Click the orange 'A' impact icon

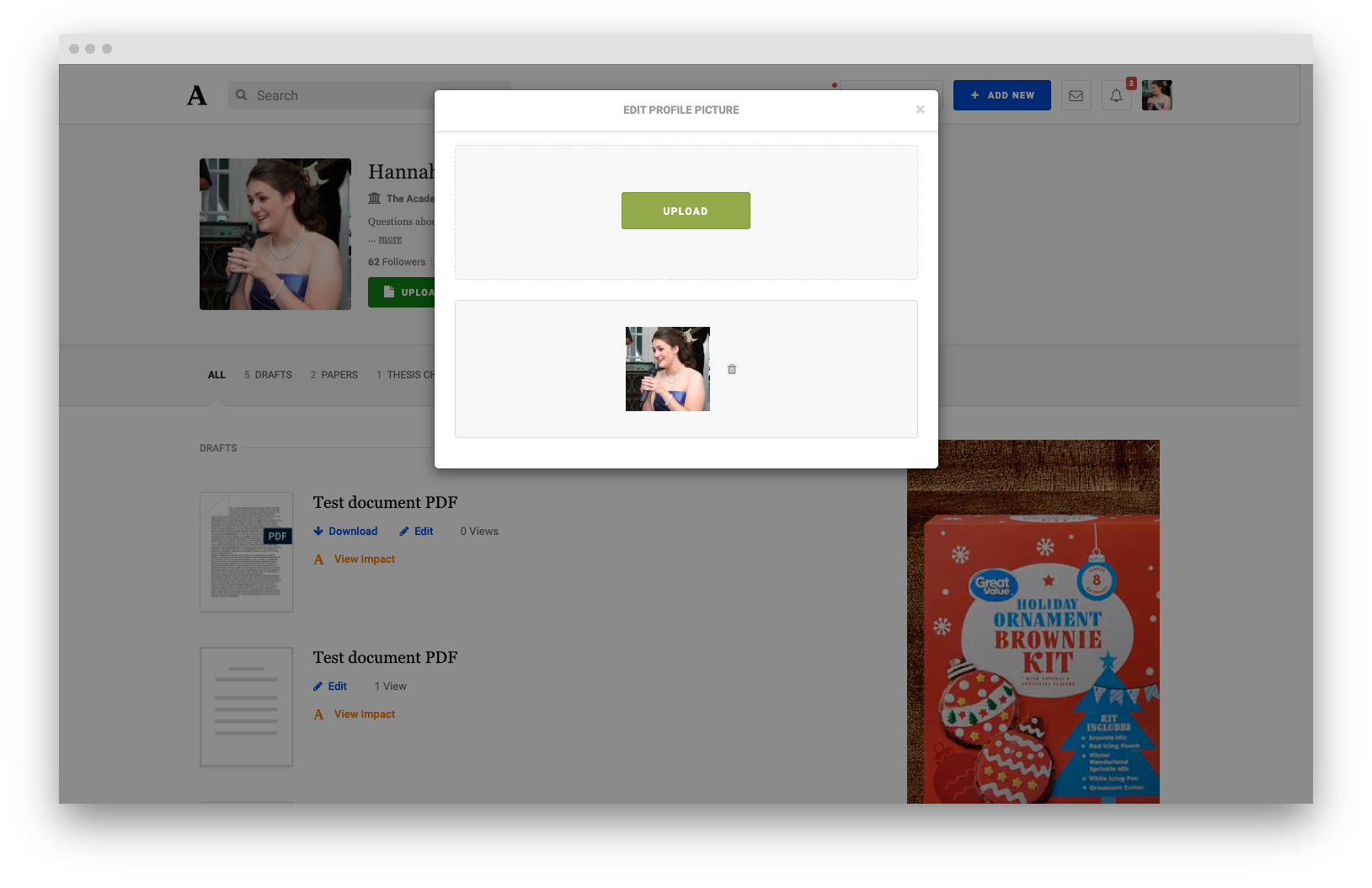coord(318,559)
